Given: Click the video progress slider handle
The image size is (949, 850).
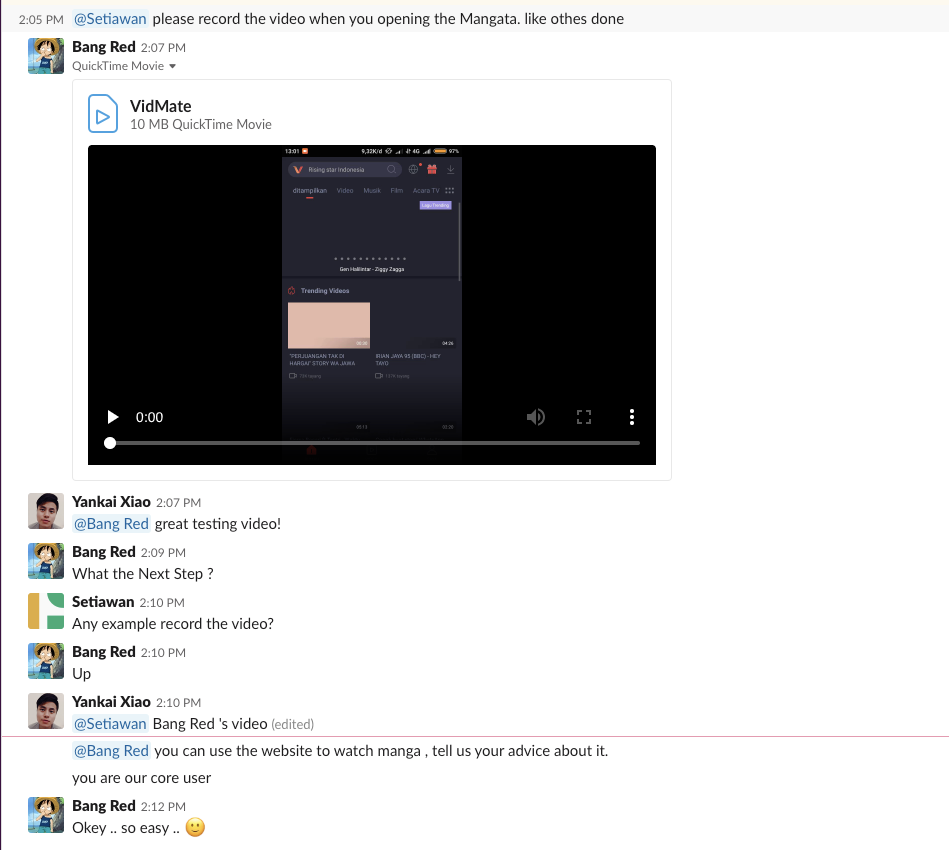Looking at the screenshot, I should pos(110,443).
